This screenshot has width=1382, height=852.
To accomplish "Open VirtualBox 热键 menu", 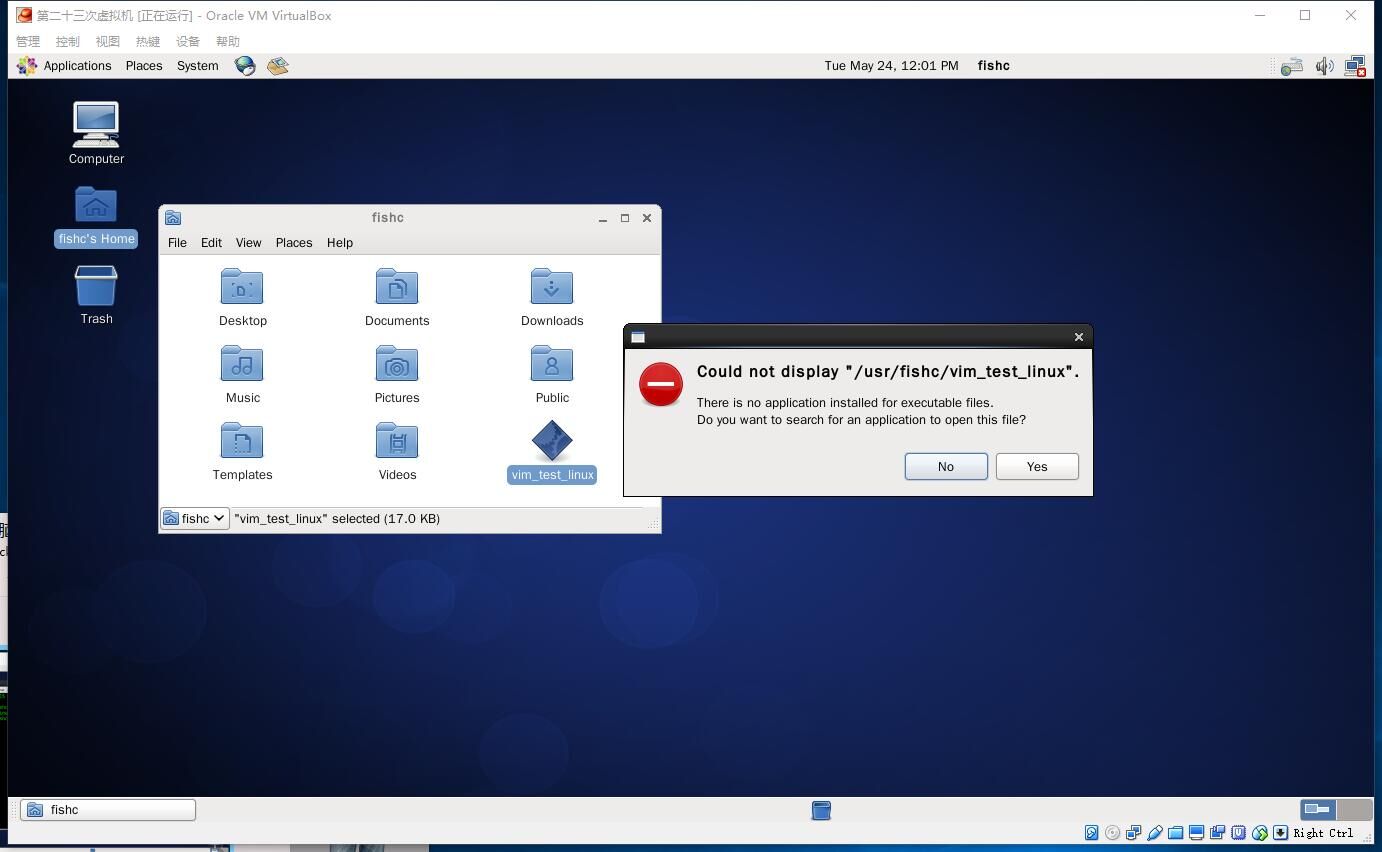I will pos(148,41).
